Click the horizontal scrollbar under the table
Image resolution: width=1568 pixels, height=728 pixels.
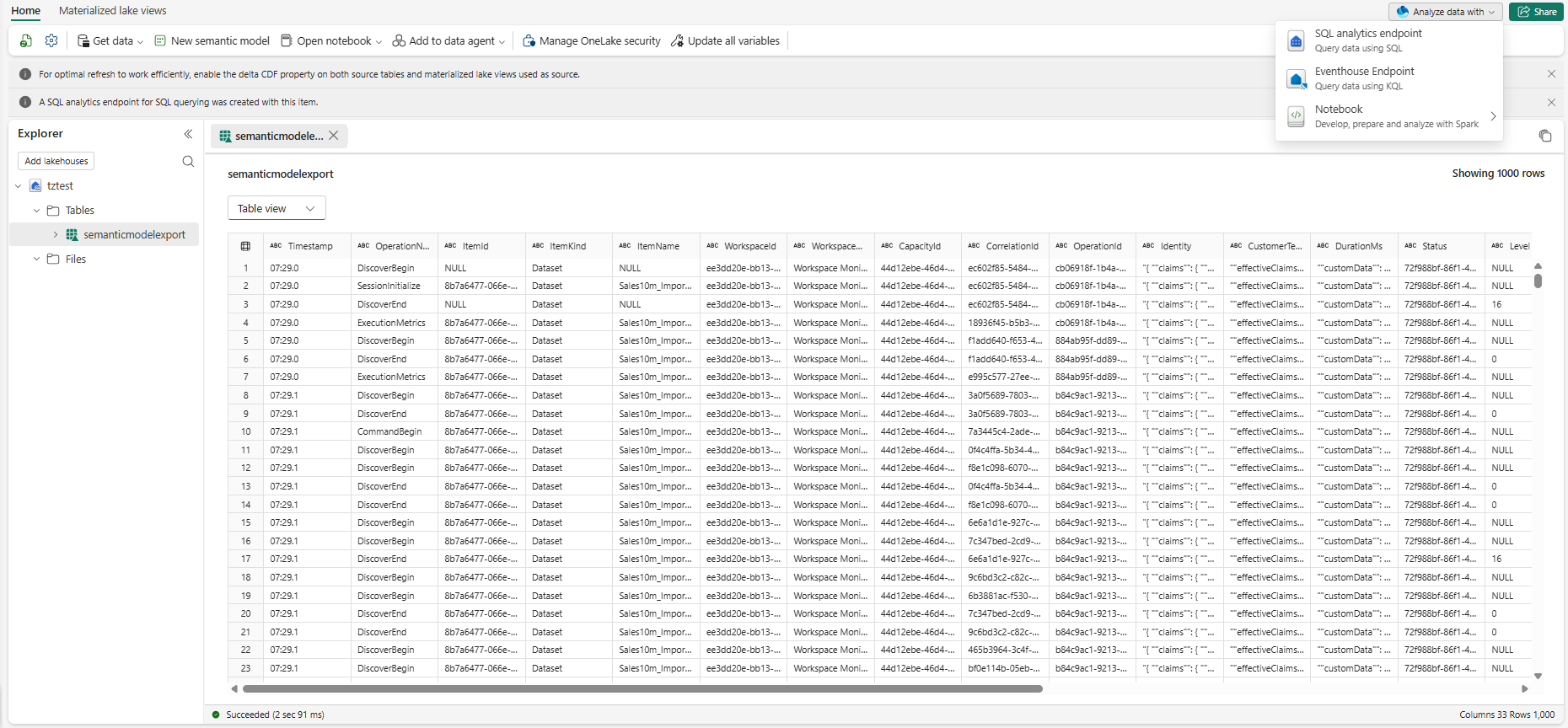click(642, 688)
